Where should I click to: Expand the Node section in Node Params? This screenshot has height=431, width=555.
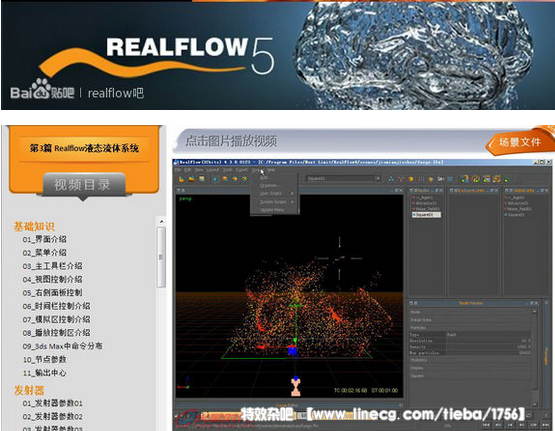coord(470,312)
